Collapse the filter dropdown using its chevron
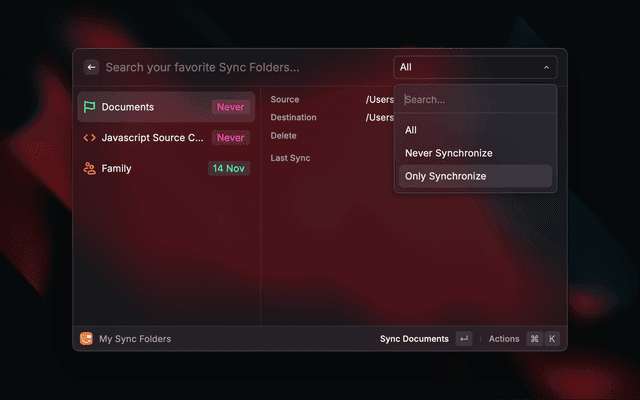The width and height of the screenshot is (640, 400). (546, 68)
